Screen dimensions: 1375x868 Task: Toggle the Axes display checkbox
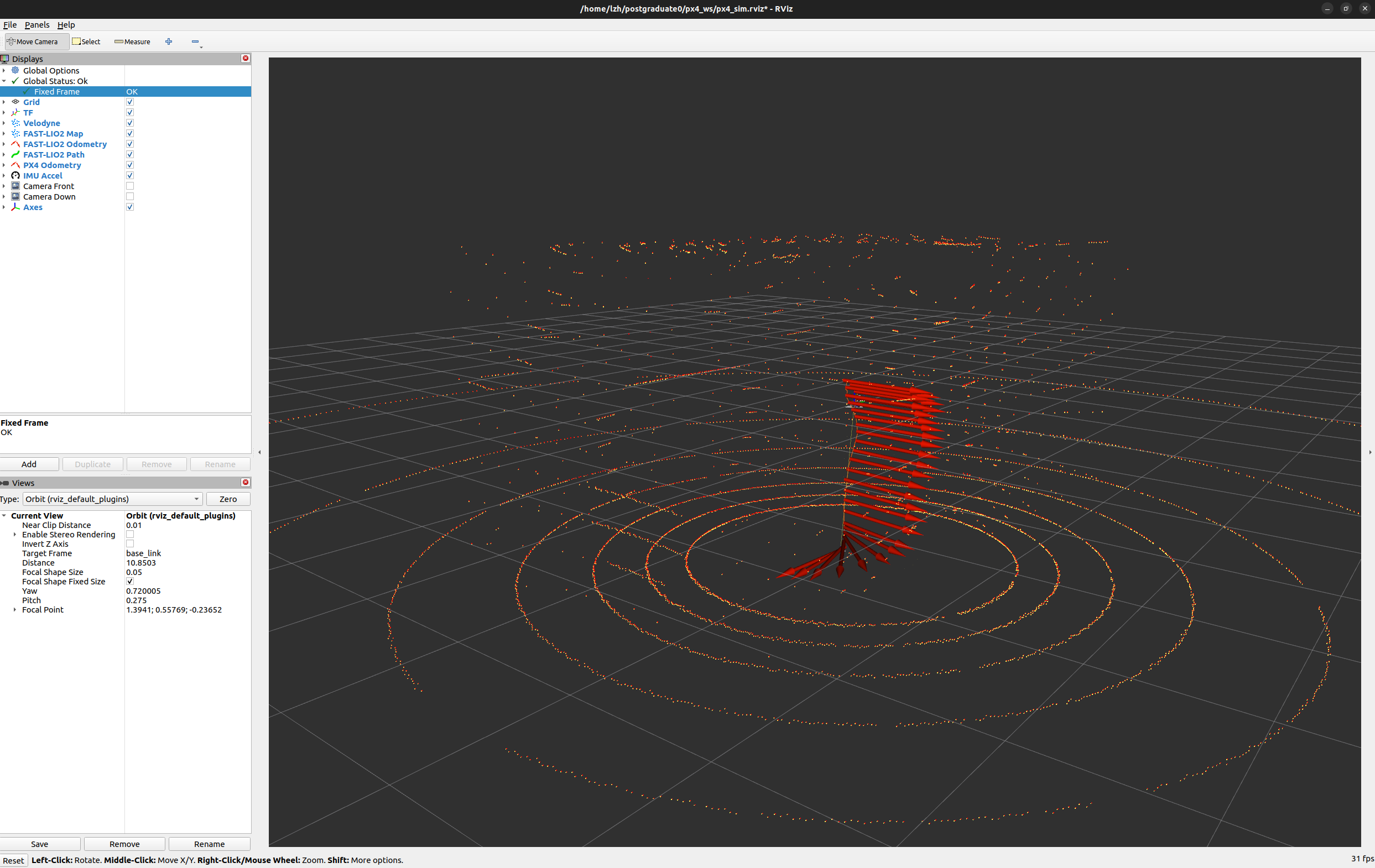point(129,207)
